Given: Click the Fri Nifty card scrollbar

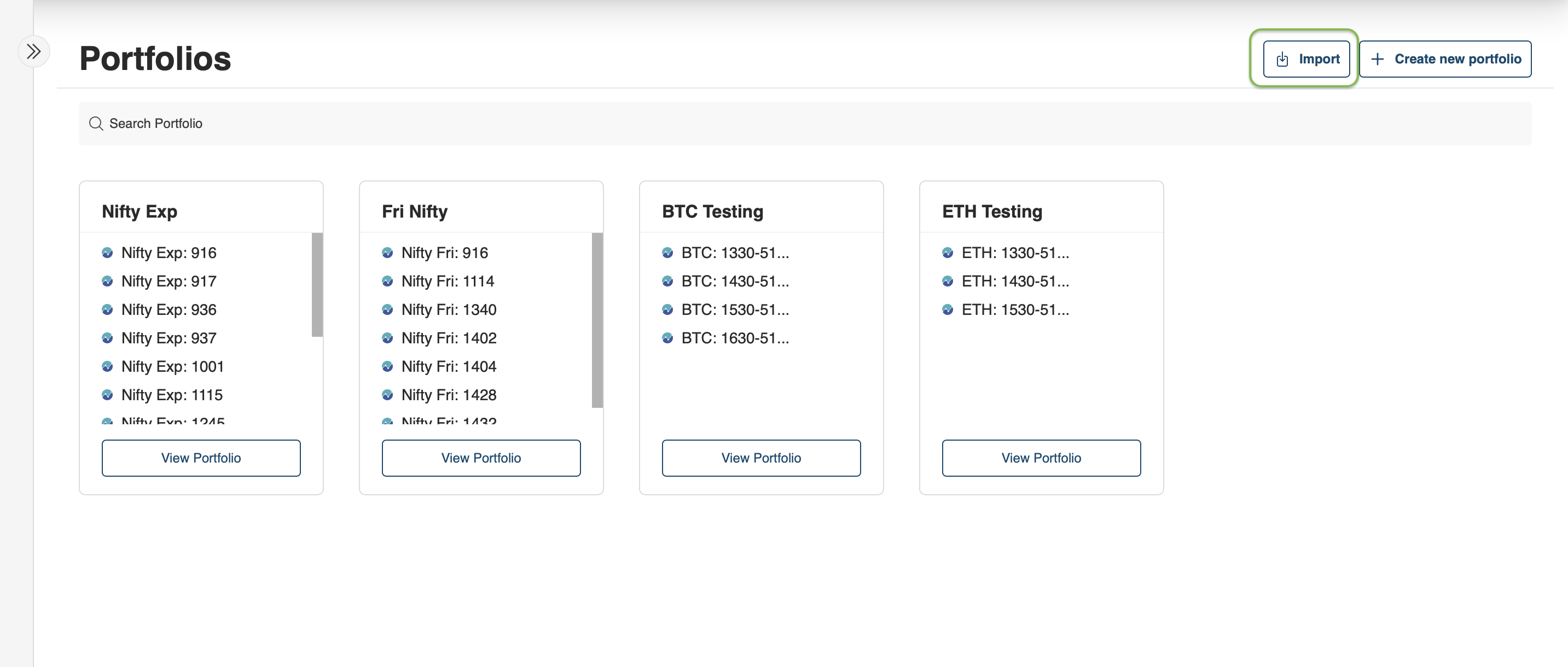Looking at the screenshot, I should pyautogui.click(x=597, y=320).
